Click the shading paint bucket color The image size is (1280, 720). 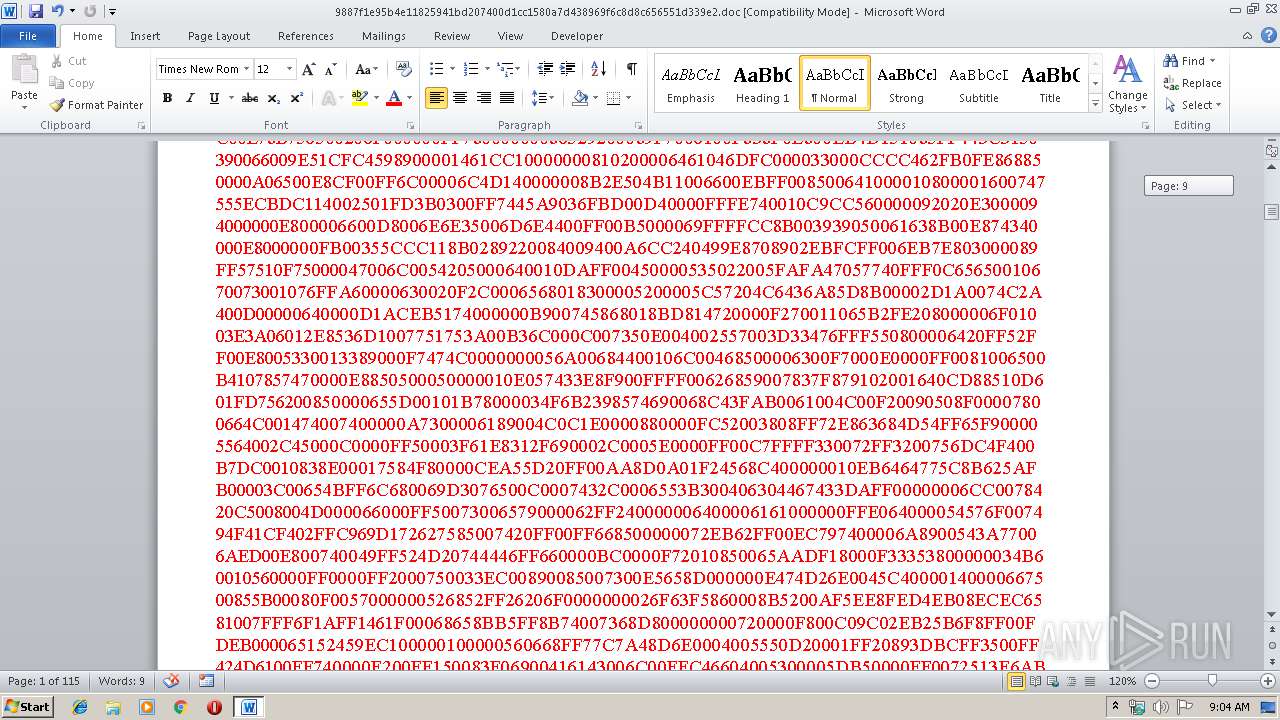coord(580,98)
